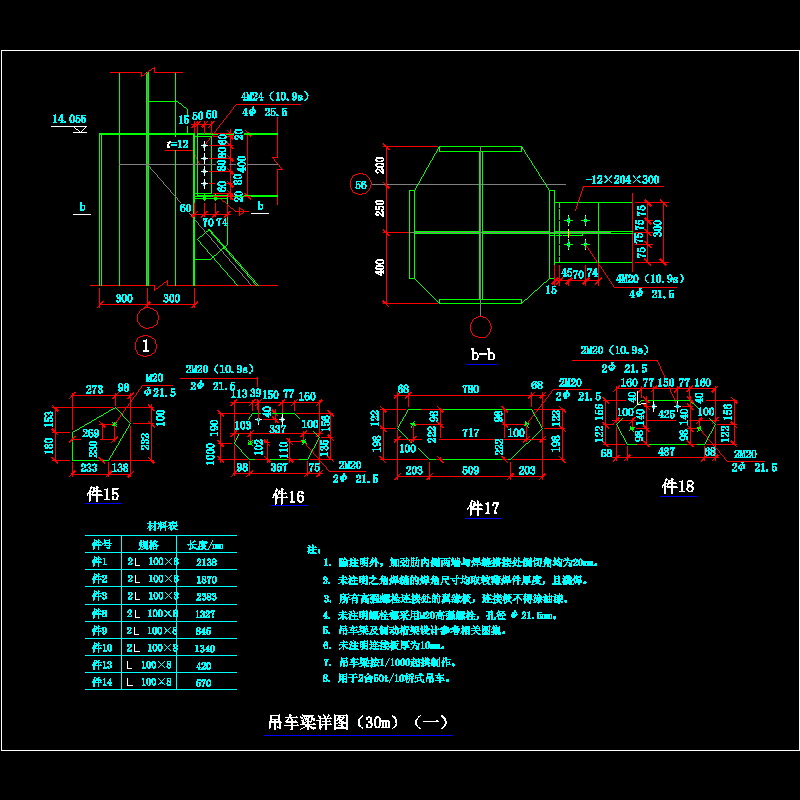This screenshot has height=800, width=800.
Task: Click the circled number 1 detail marker
Action: click(x=147, y=347)
